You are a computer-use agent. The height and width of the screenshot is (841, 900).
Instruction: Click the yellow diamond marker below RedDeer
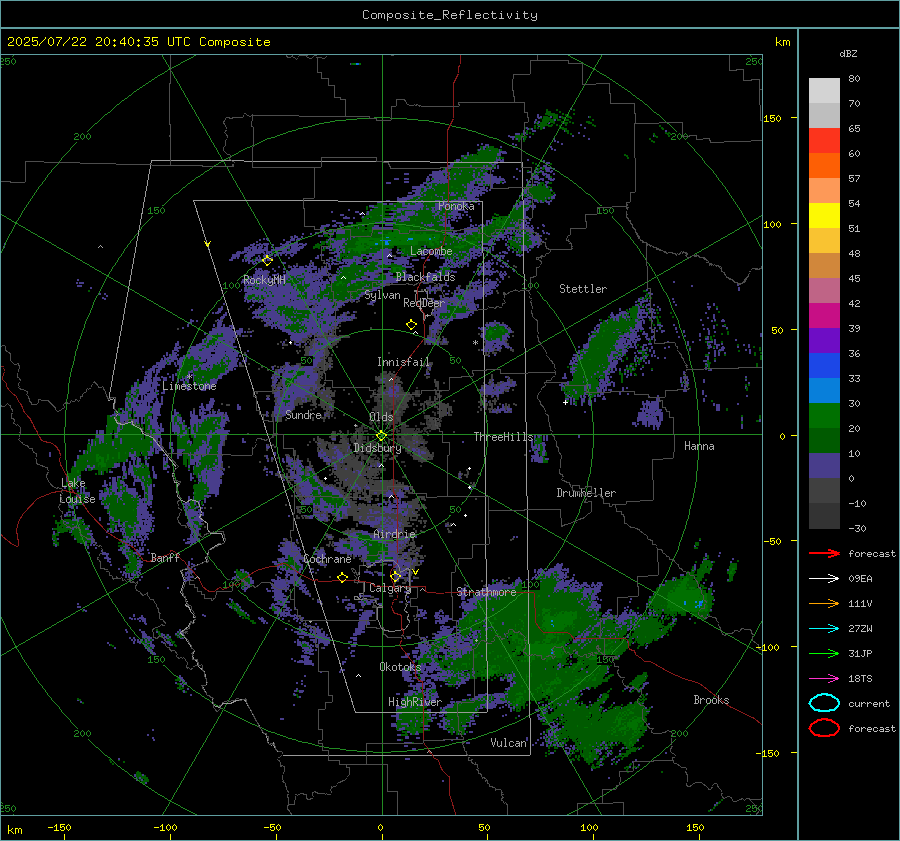coord(411,325)
